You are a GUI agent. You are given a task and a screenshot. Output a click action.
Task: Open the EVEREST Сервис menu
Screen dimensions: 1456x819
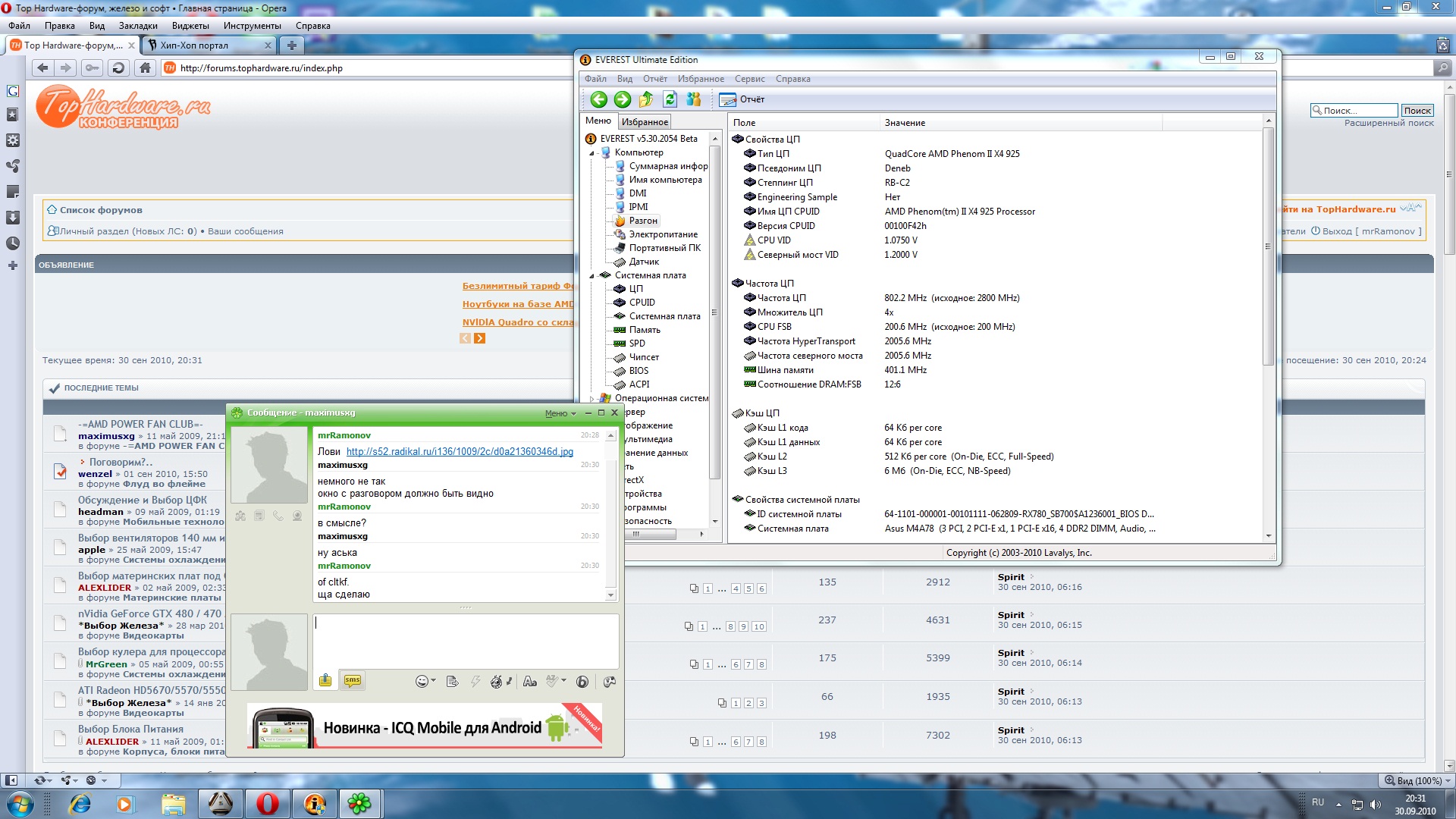point(749,79)
